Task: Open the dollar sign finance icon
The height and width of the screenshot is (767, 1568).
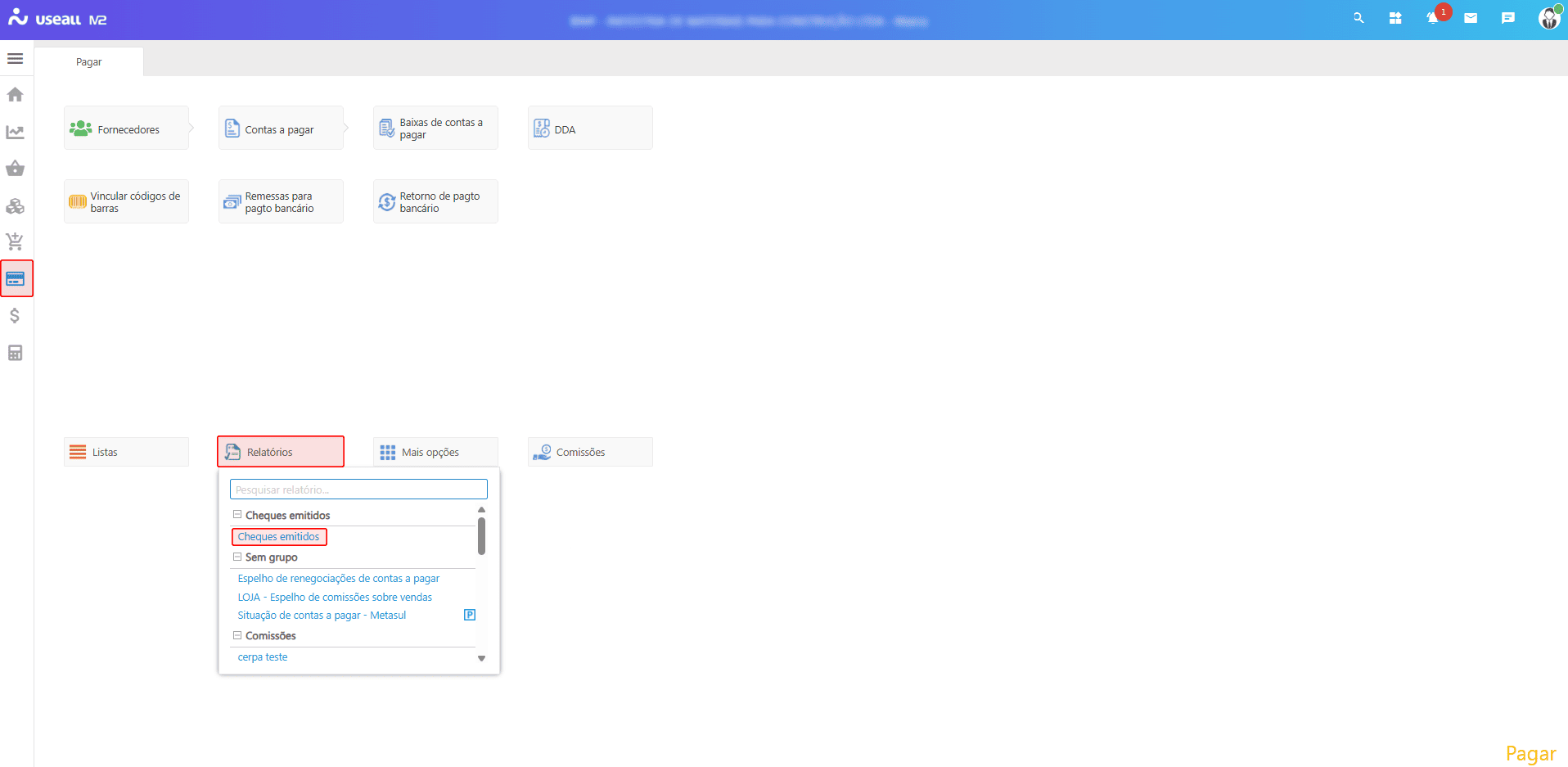Action: (x=15, y=316)
